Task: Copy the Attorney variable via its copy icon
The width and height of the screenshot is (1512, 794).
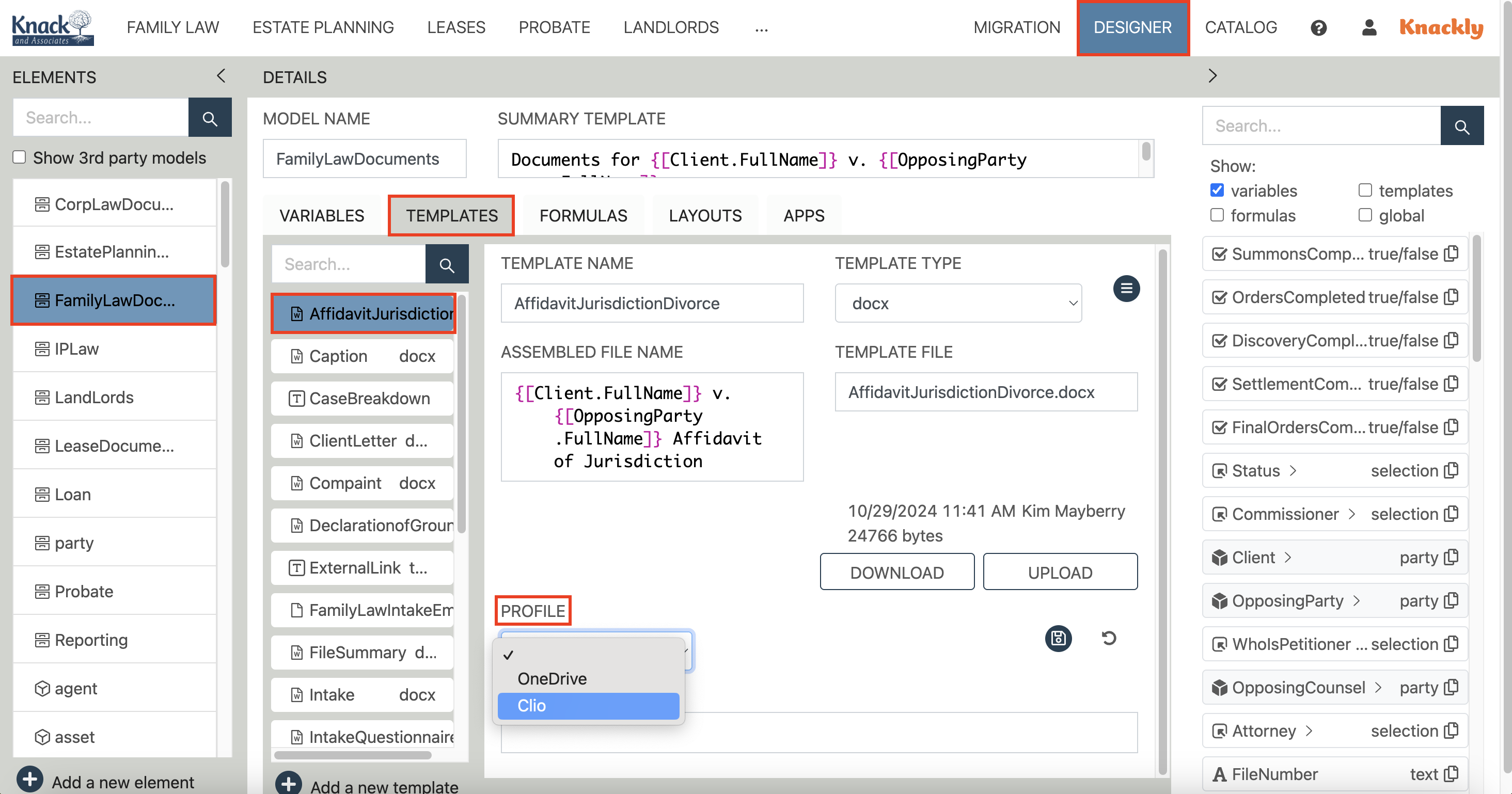Action: pyautogui.click(x=1452, y=731)
